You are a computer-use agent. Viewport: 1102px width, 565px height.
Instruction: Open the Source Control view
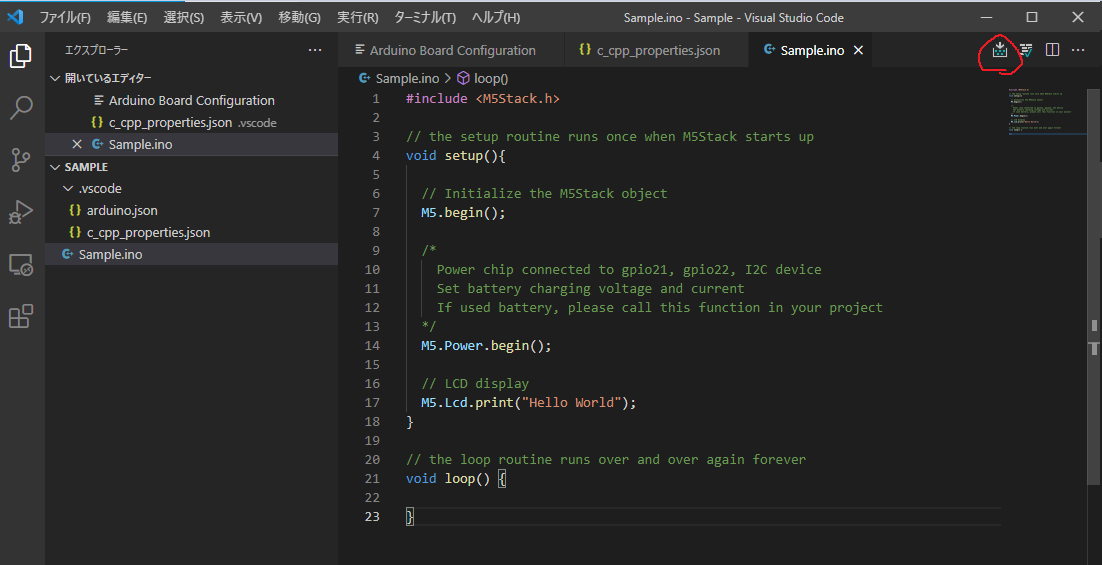click(21, 160)
